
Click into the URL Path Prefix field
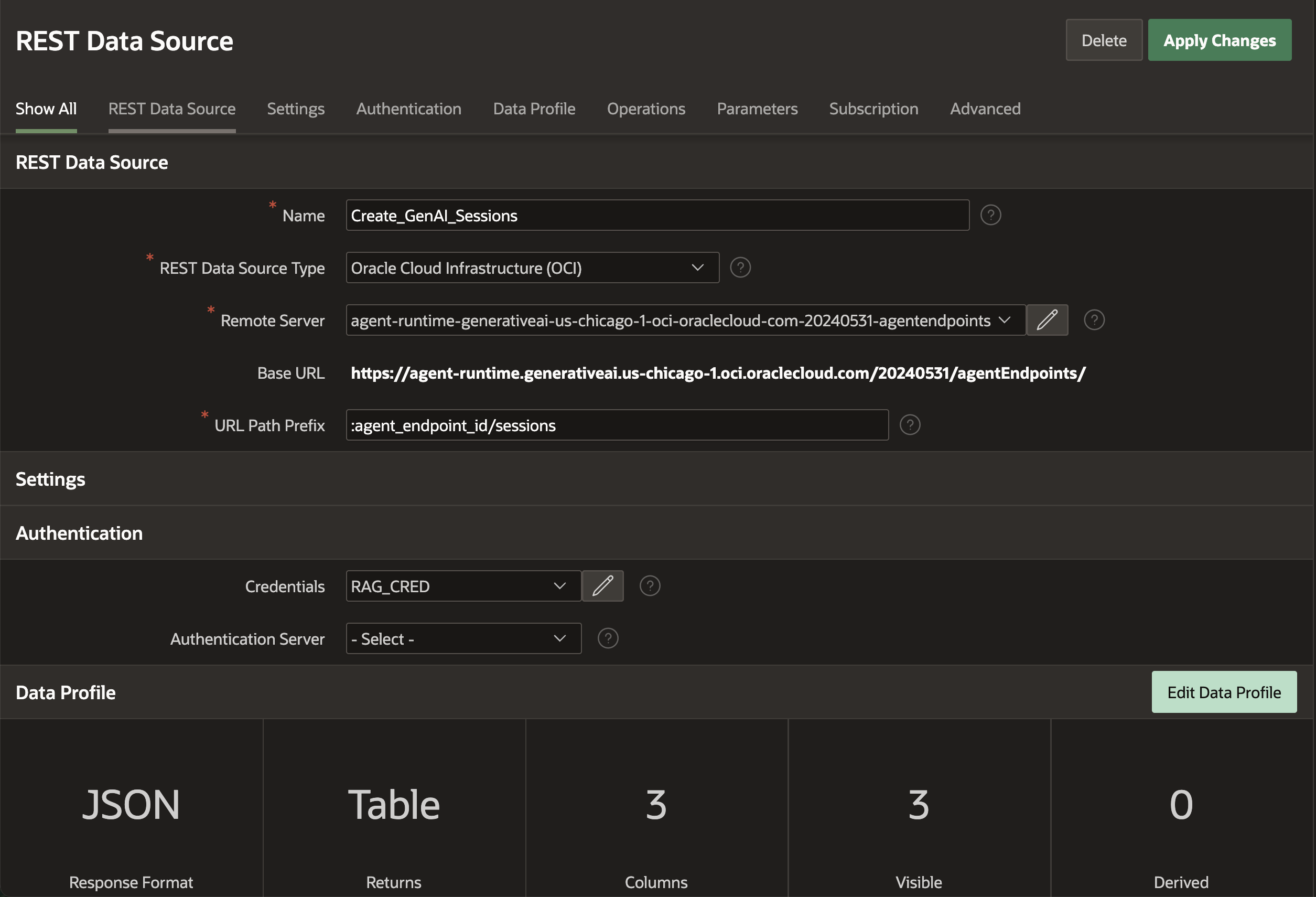click(x=617, y=425)
